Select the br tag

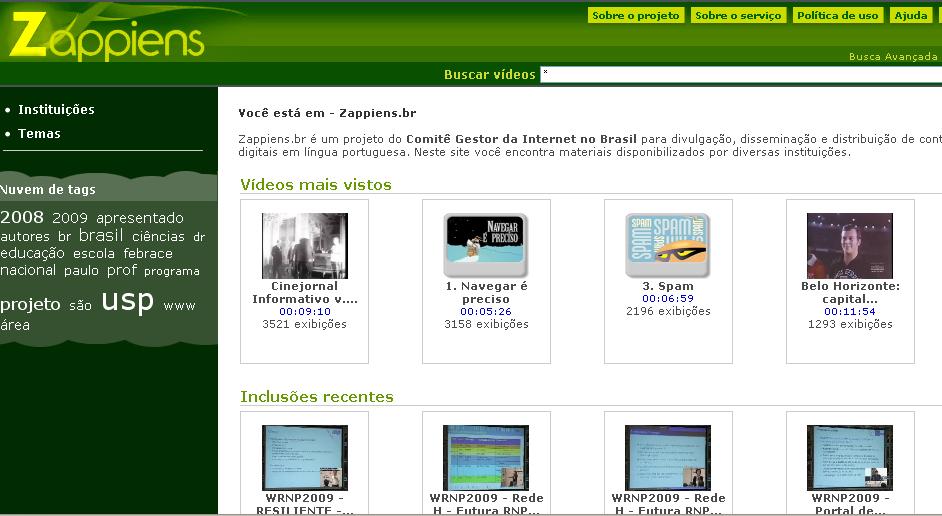(64, 236)
